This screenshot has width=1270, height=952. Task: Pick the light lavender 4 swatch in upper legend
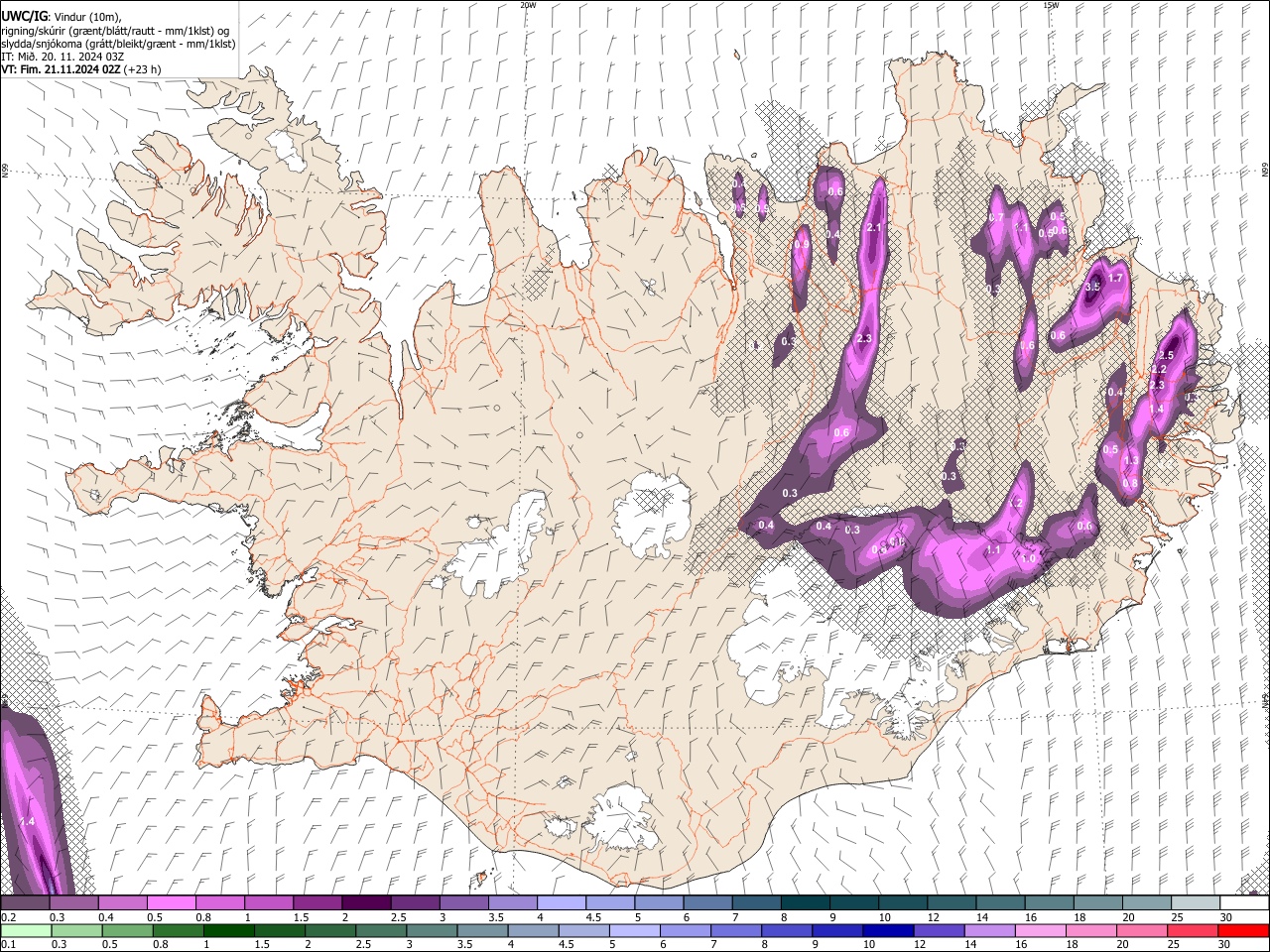pyautogui.click(x=562, y=903)
